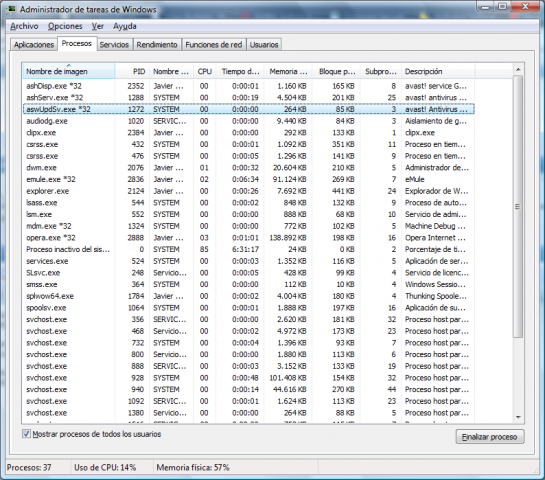This screenshot has height=480, width=545.
Task: Switch to the Servicios tab
Action: [x=114, y=45]
